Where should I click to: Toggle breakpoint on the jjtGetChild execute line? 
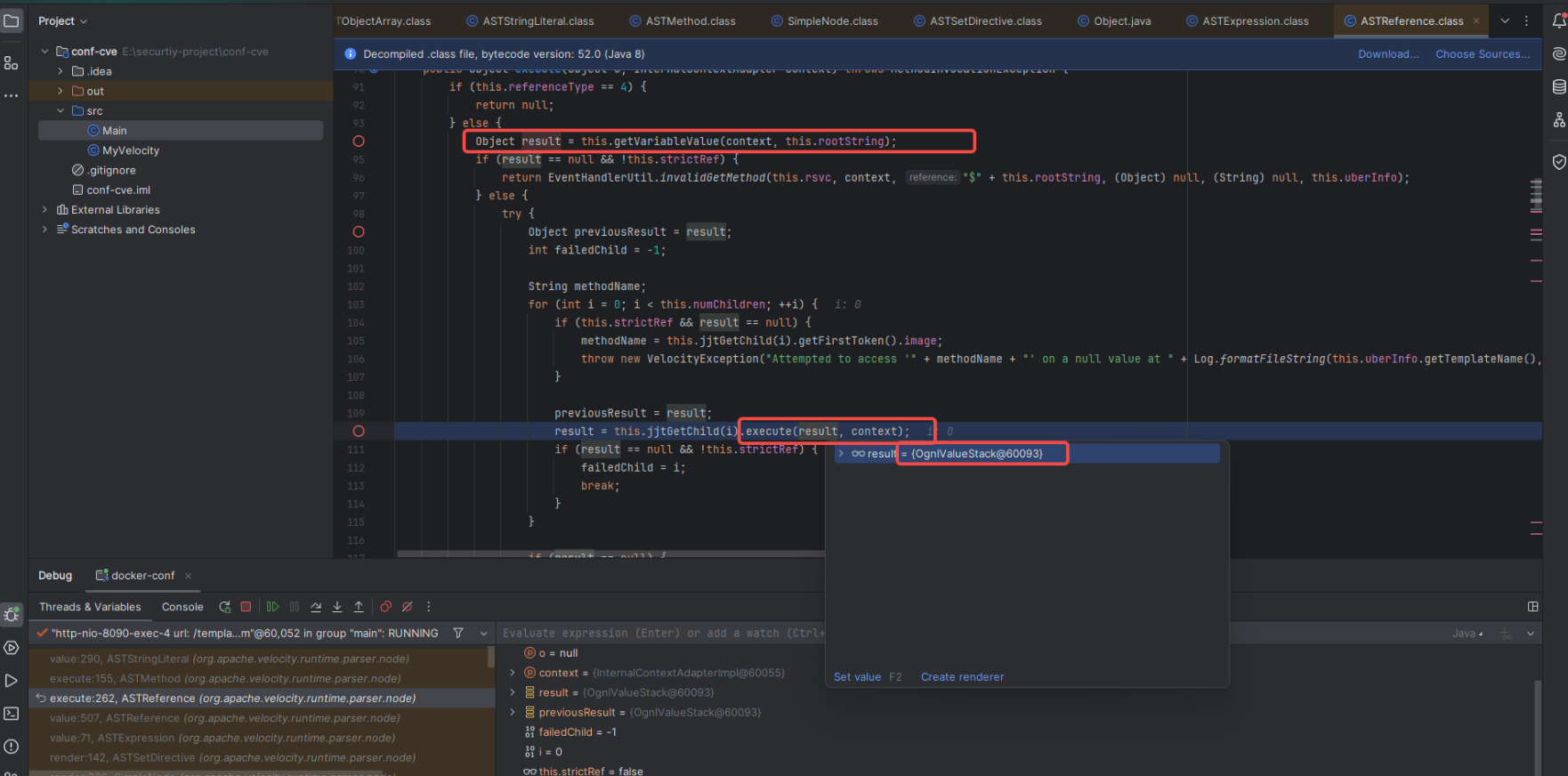359,432
